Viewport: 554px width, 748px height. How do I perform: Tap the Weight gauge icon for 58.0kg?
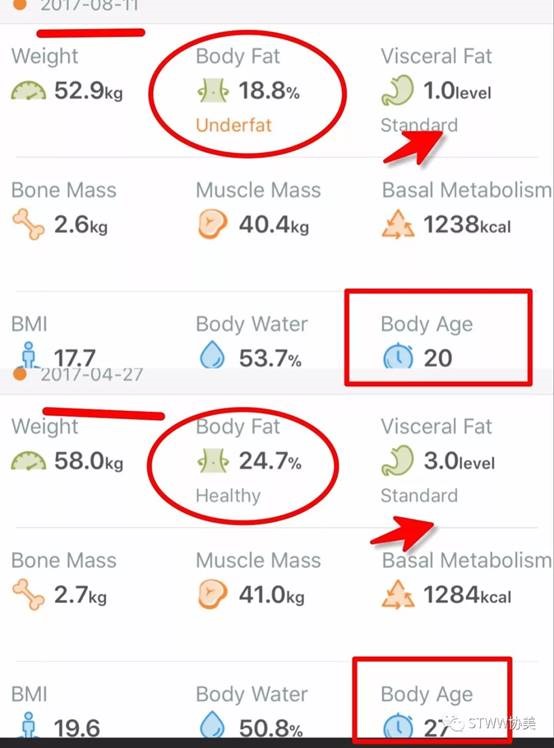click(x=29, y=461)
